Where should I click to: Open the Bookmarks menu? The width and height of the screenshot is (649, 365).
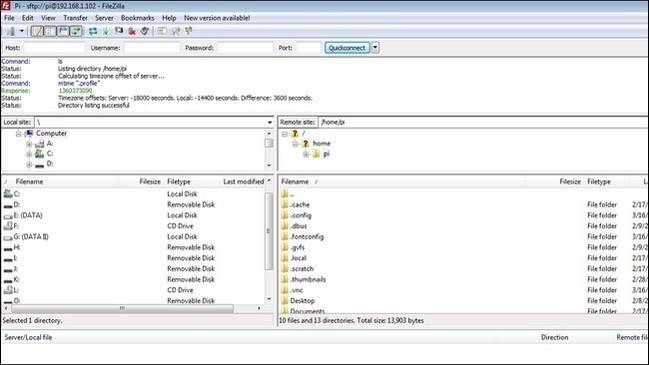(x=137, y=18)
